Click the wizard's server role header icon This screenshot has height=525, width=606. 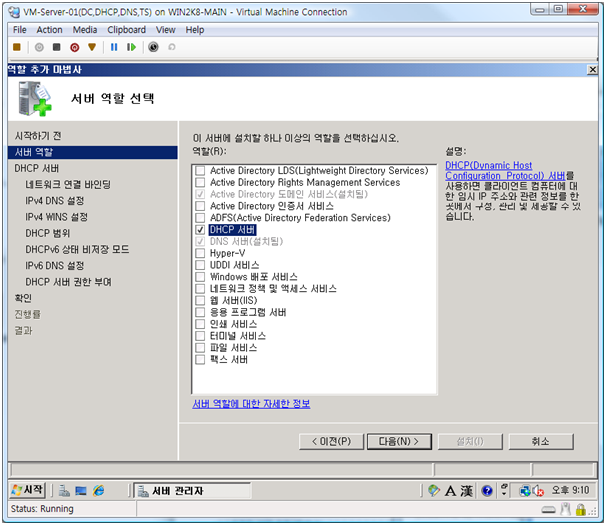point(35,99)
